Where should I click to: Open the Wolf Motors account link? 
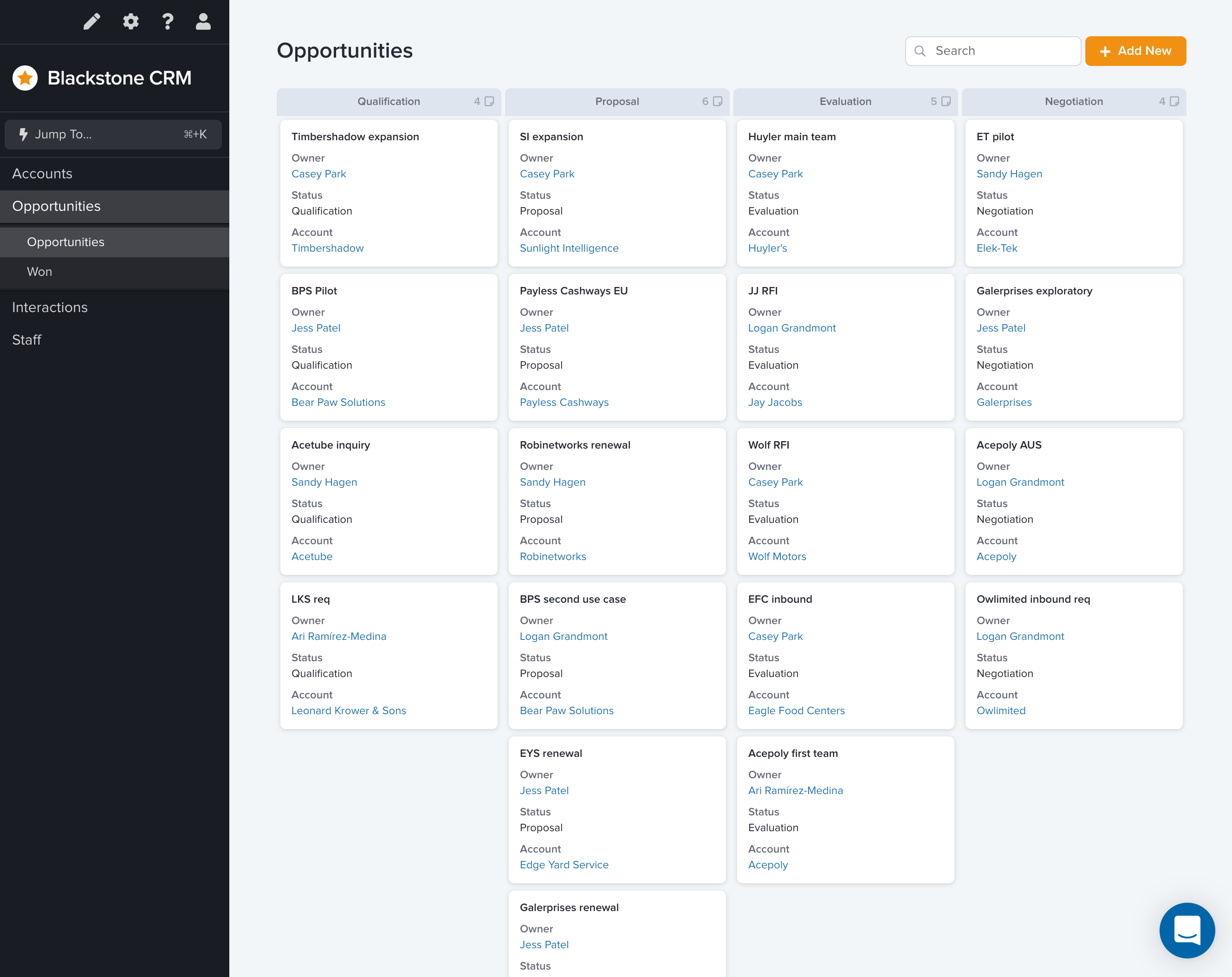coord(777,557)
